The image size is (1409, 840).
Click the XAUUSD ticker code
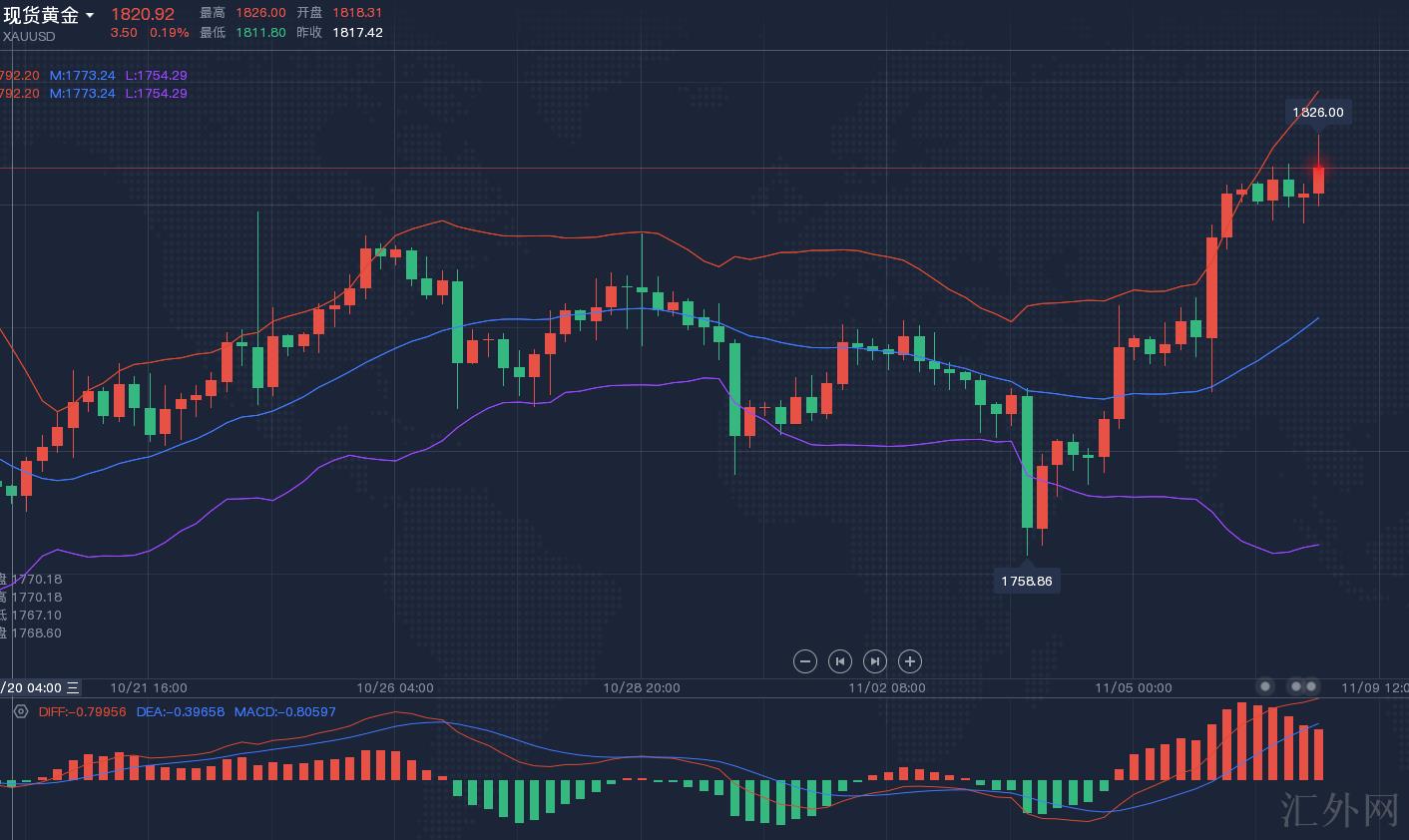[x=29, y=37]
